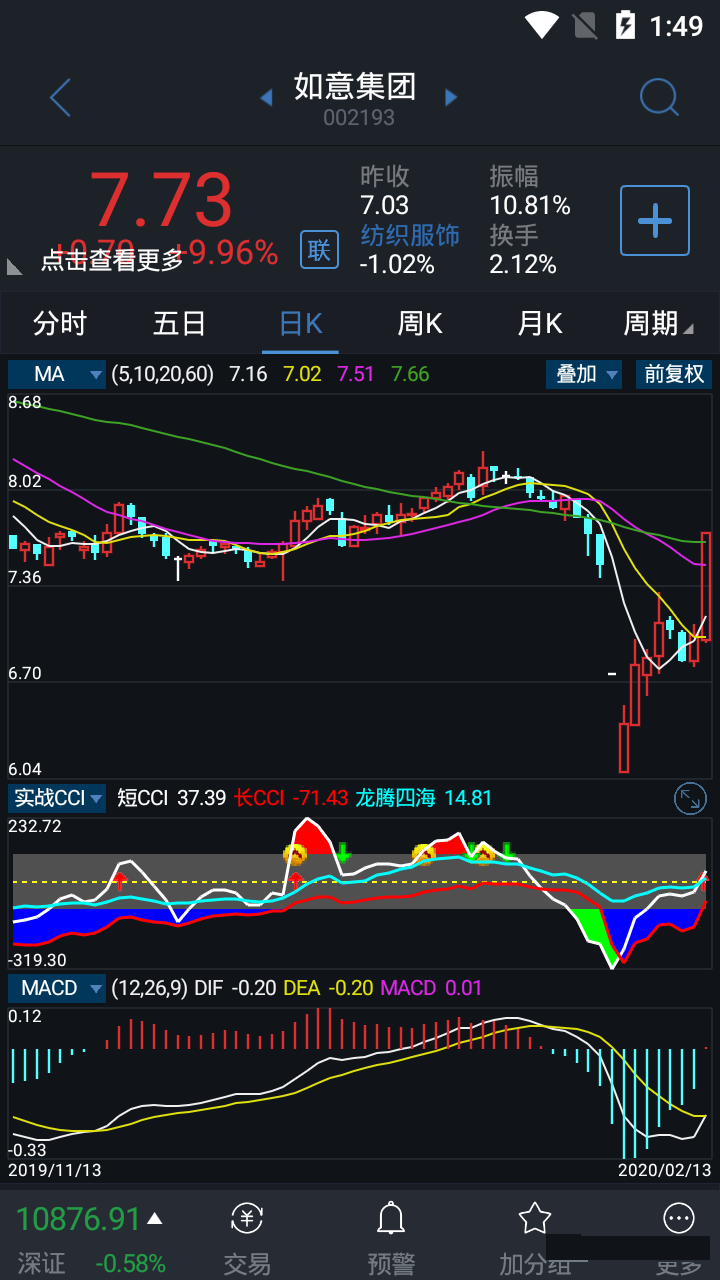
Task: Tap the chart end date 2020/02/13
Action: [x=665, y=1169]
